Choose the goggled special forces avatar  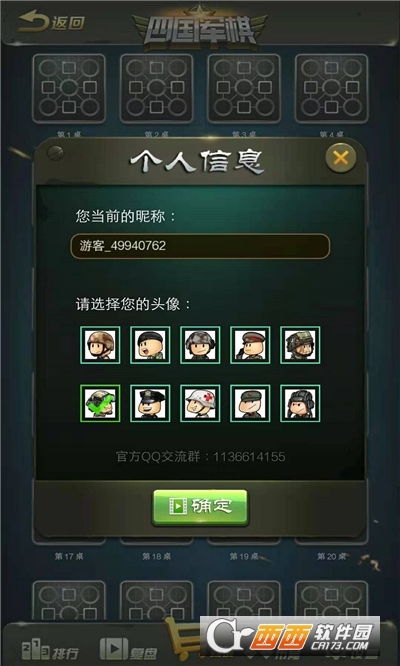(300, 345)
